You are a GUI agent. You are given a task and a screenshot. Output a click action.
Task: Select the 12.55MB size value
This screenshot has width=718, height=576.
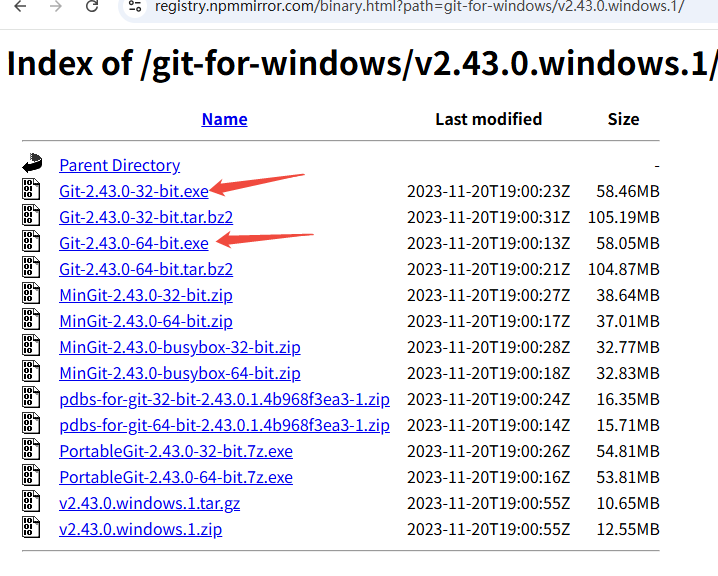[x=628, y=530]
